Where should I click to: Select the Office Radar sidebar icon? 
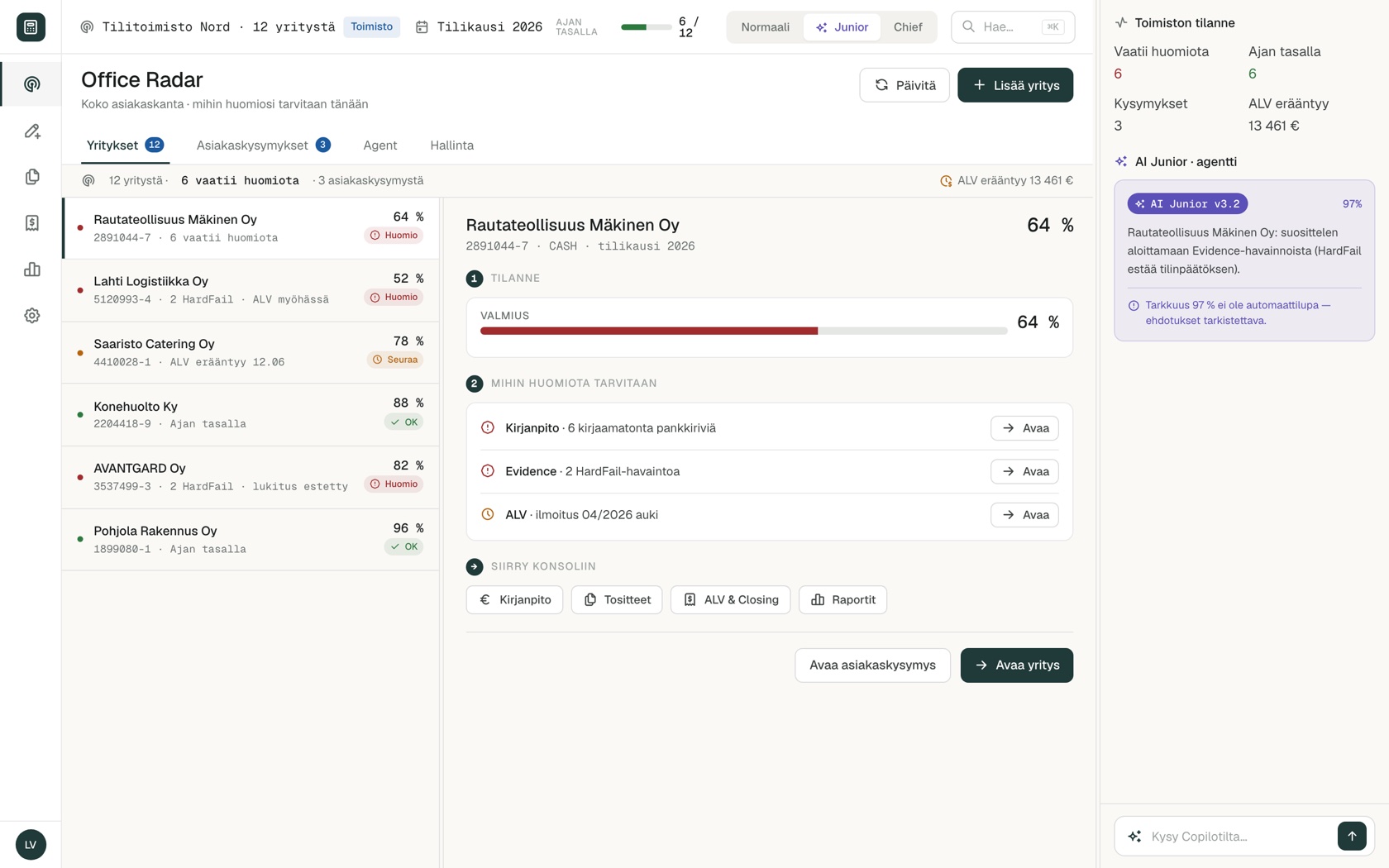31,84
